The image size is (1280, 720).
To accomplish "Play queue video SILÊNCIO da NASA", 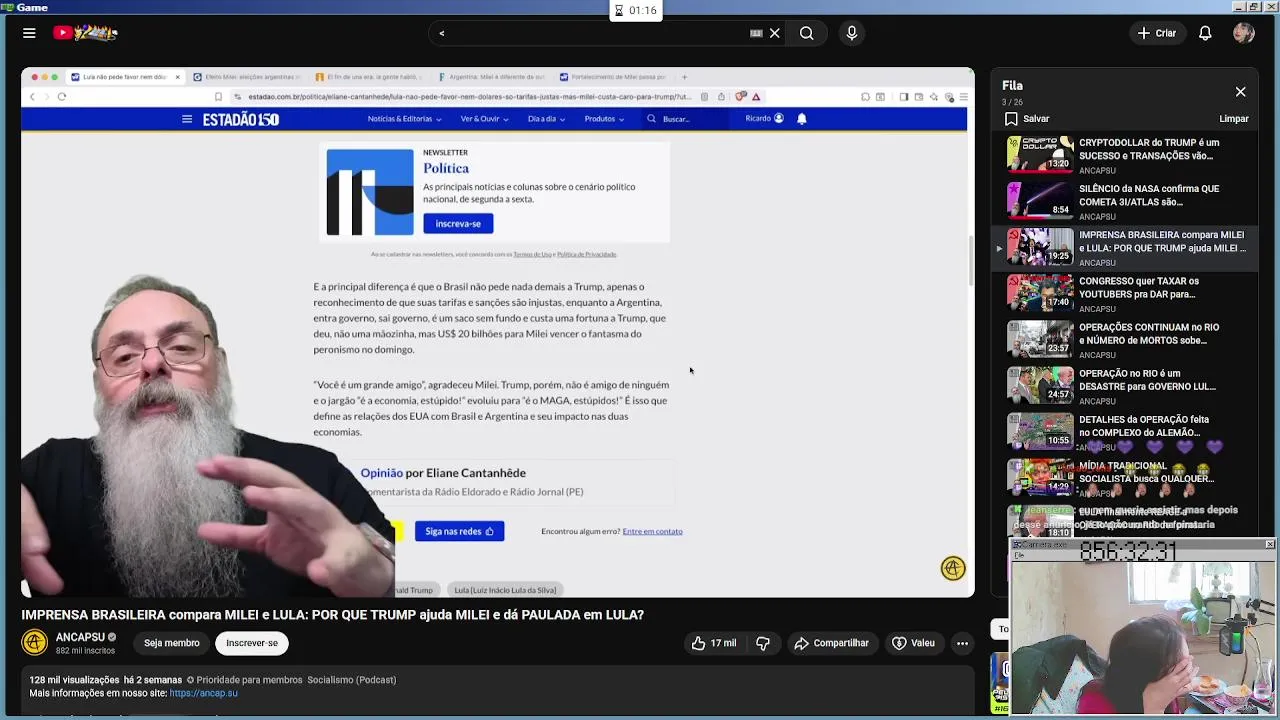I will tap(1125, 202).
